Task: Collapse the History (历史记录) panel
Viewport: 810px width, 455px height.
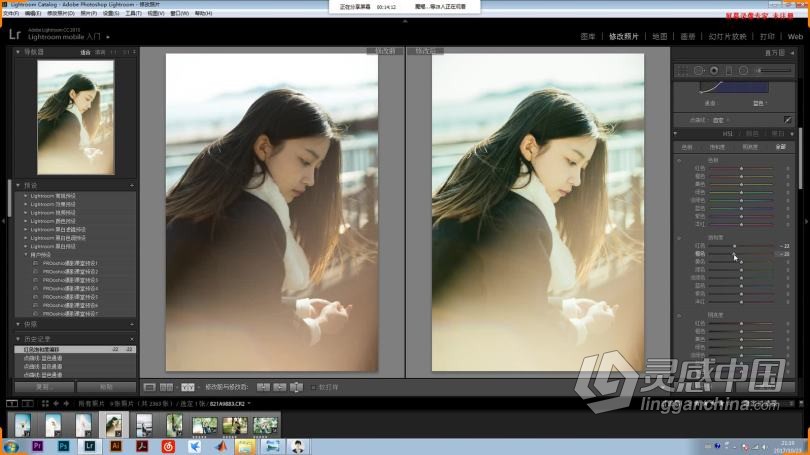Action: 18,339
